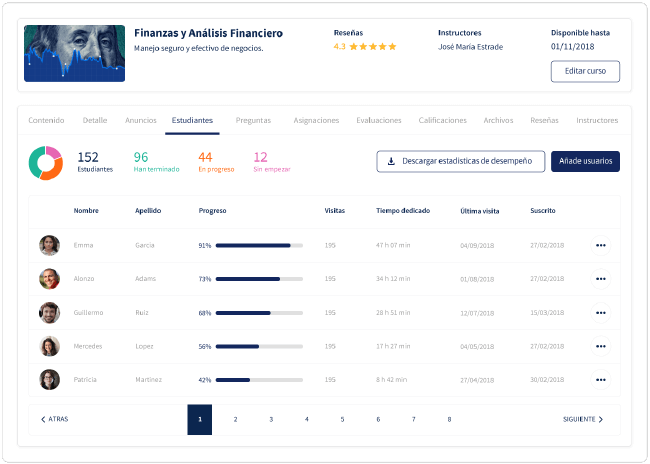Click the 152 Estudiantes count
650x464 pixels.
[x=95, y=162]
